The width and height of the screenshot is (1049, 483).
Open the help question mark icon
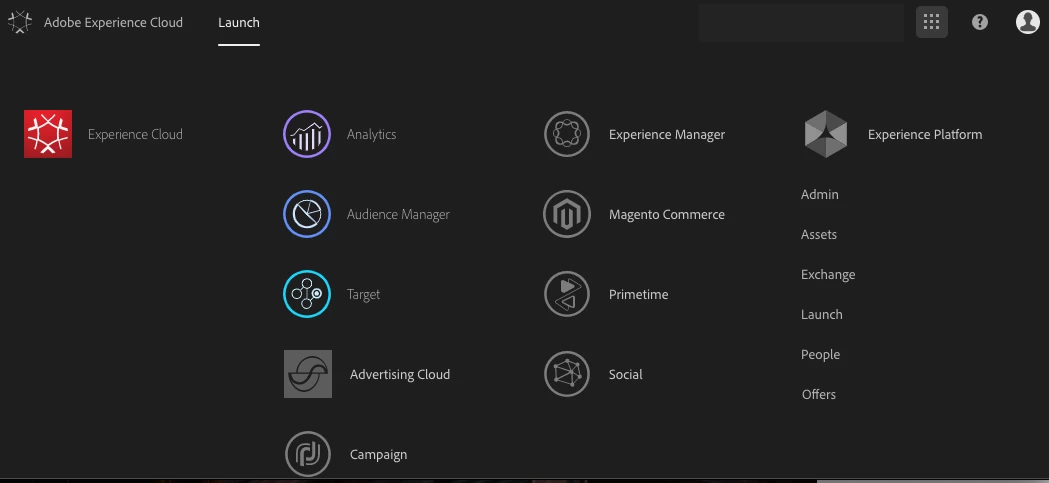coord(979,22)
